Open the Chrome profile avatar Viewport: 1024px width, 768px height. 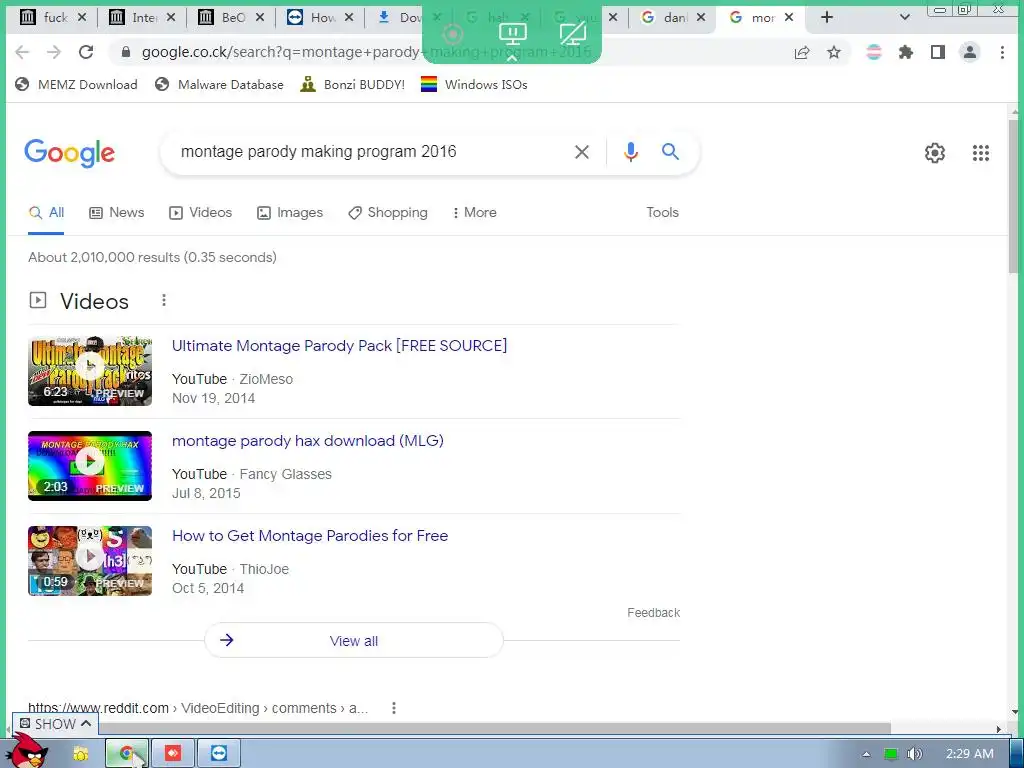click(x=970, y=52)
